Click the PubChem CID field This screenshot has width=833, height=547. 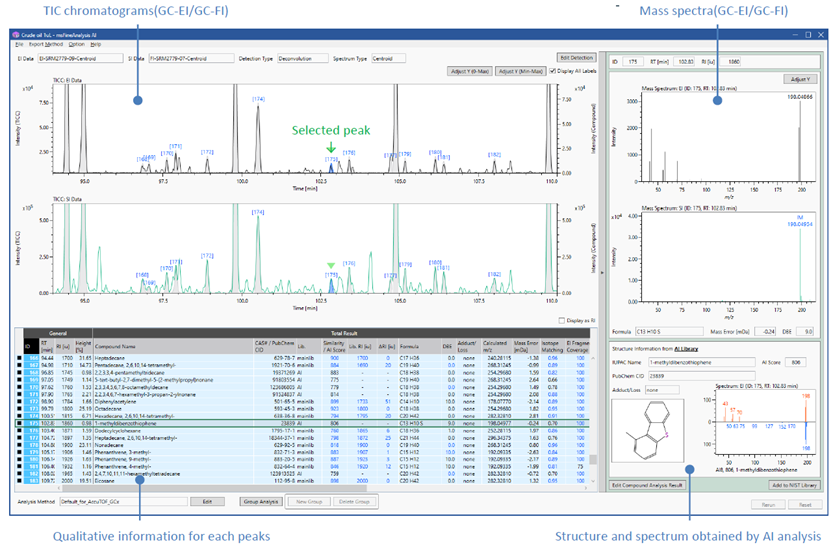click(x=702, y=376)
